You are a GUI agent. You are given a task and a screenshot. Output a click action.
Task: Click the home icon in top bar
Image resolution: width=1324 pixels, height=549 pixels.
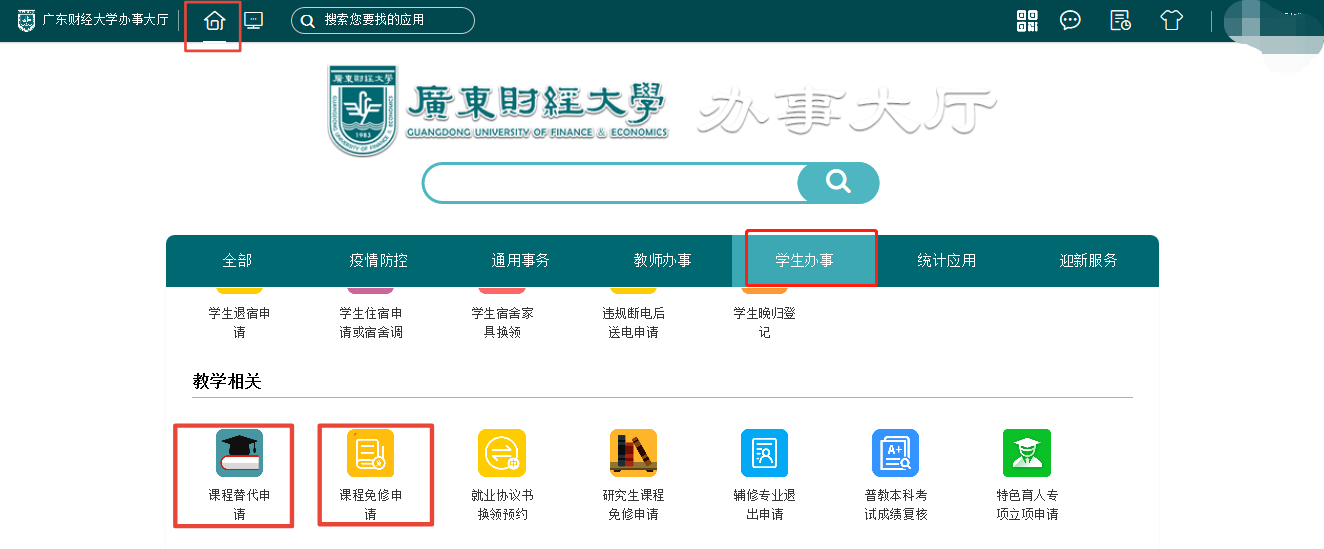(213, 21)
